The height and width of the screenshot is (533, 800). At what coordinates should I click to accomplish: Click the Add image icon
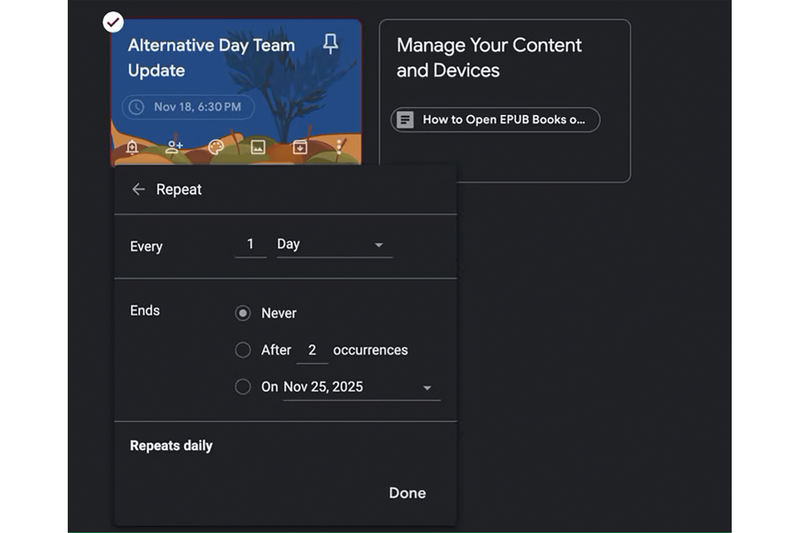[258, 148]
